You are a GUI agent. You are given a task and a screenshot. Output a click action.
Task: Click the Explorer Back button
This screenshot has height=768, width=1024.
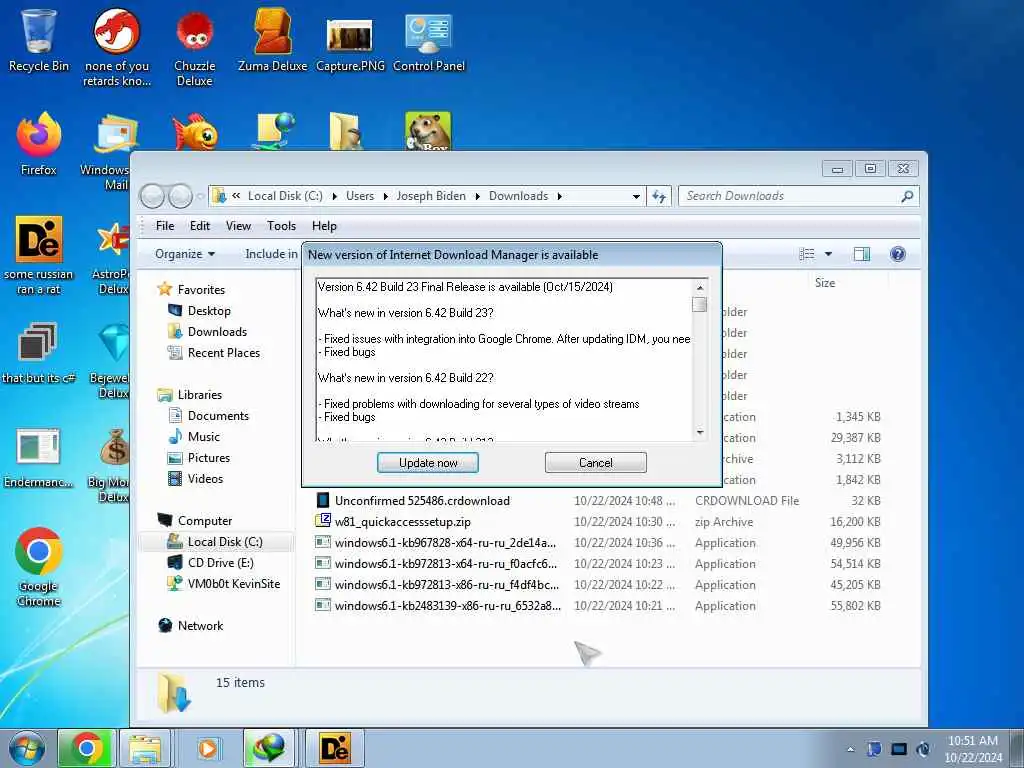click(153, 196)
